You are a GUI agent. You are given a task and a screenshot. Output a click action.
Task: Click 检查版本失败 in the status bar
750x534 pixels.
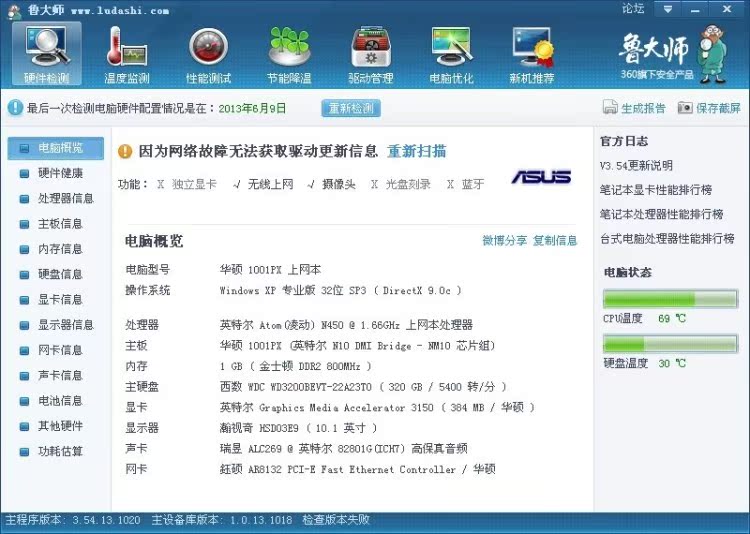(x=336, y=520)
